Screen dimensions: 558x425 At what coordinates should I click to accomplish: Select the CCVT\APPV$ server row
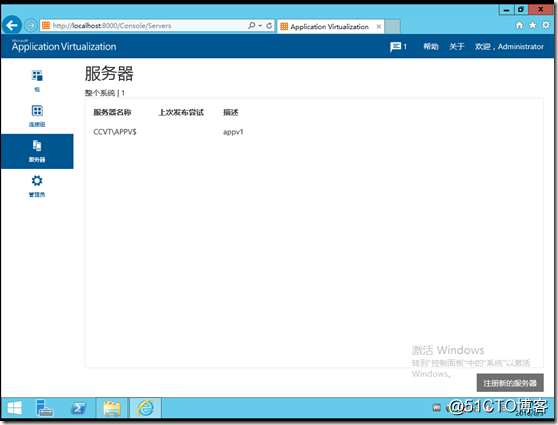pos(314,132)
